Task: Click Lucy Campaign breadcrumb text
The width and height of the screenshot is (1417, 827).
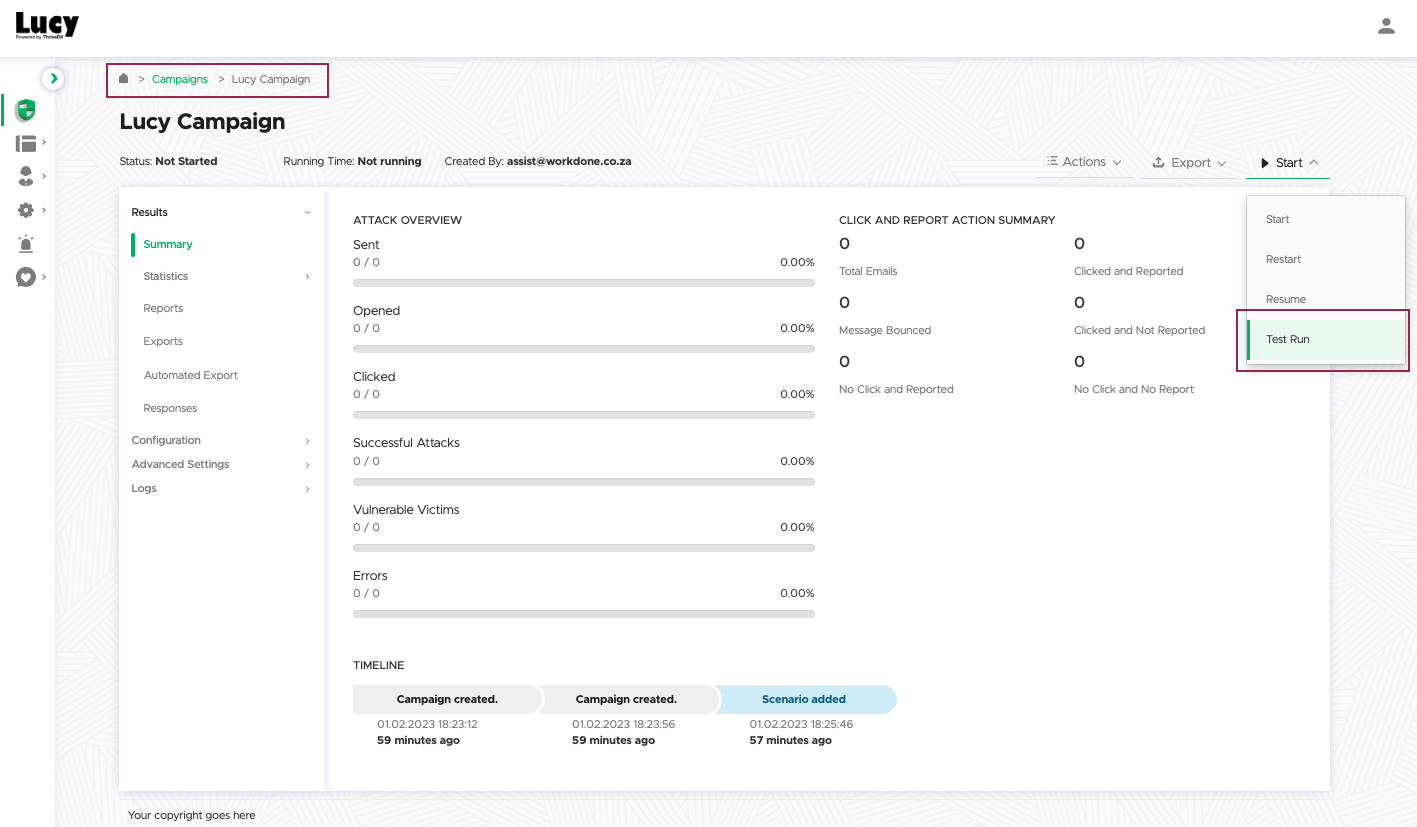Action: (271, 79)
